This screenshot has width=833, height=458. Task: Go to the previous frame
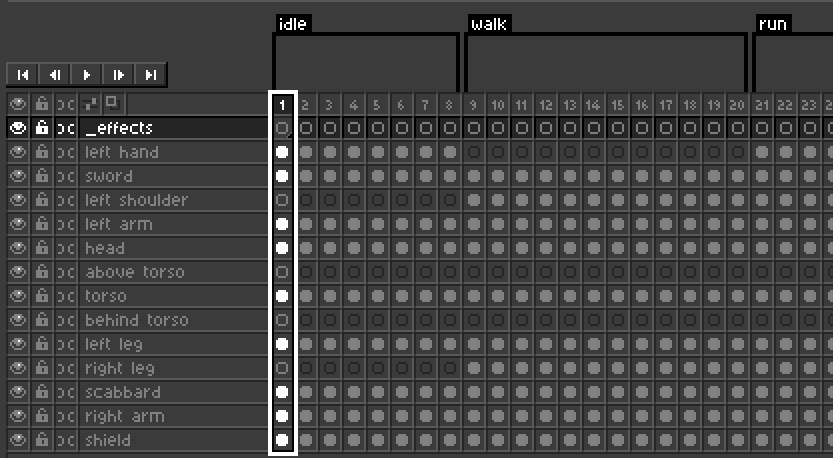54,74
